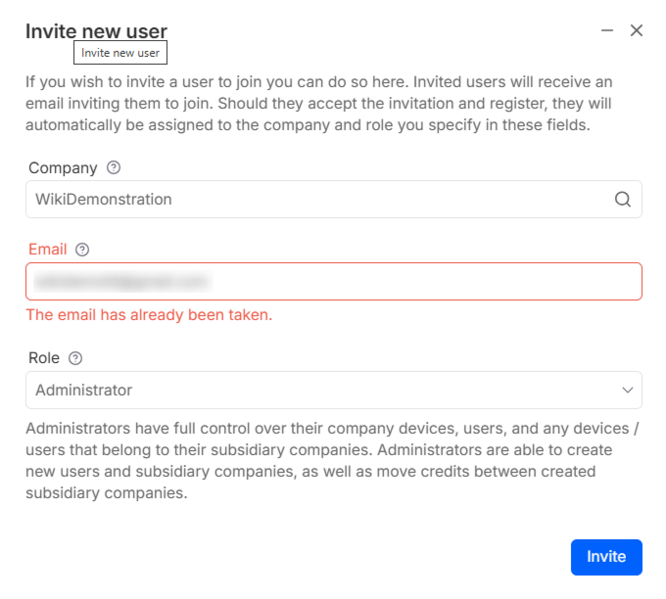Viewport: 666px width, 599px height.
Task: Click the Company field label
Action: [x=63, y=168]
